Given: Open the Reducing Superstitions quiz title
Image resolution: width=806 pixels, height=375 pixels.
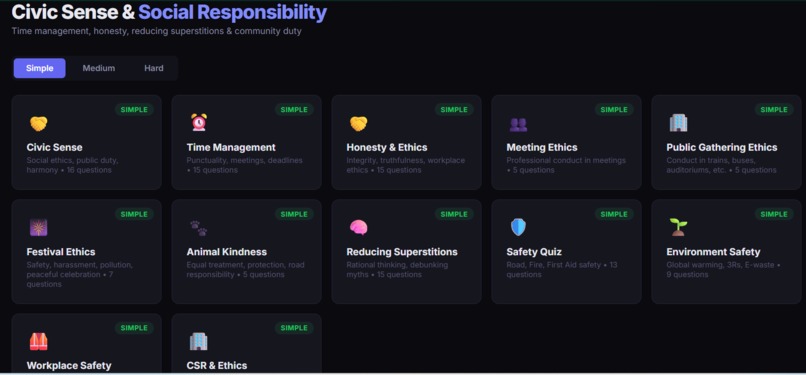Looking at the screenshot, I should pyautogui.click(x=402, y=252).
